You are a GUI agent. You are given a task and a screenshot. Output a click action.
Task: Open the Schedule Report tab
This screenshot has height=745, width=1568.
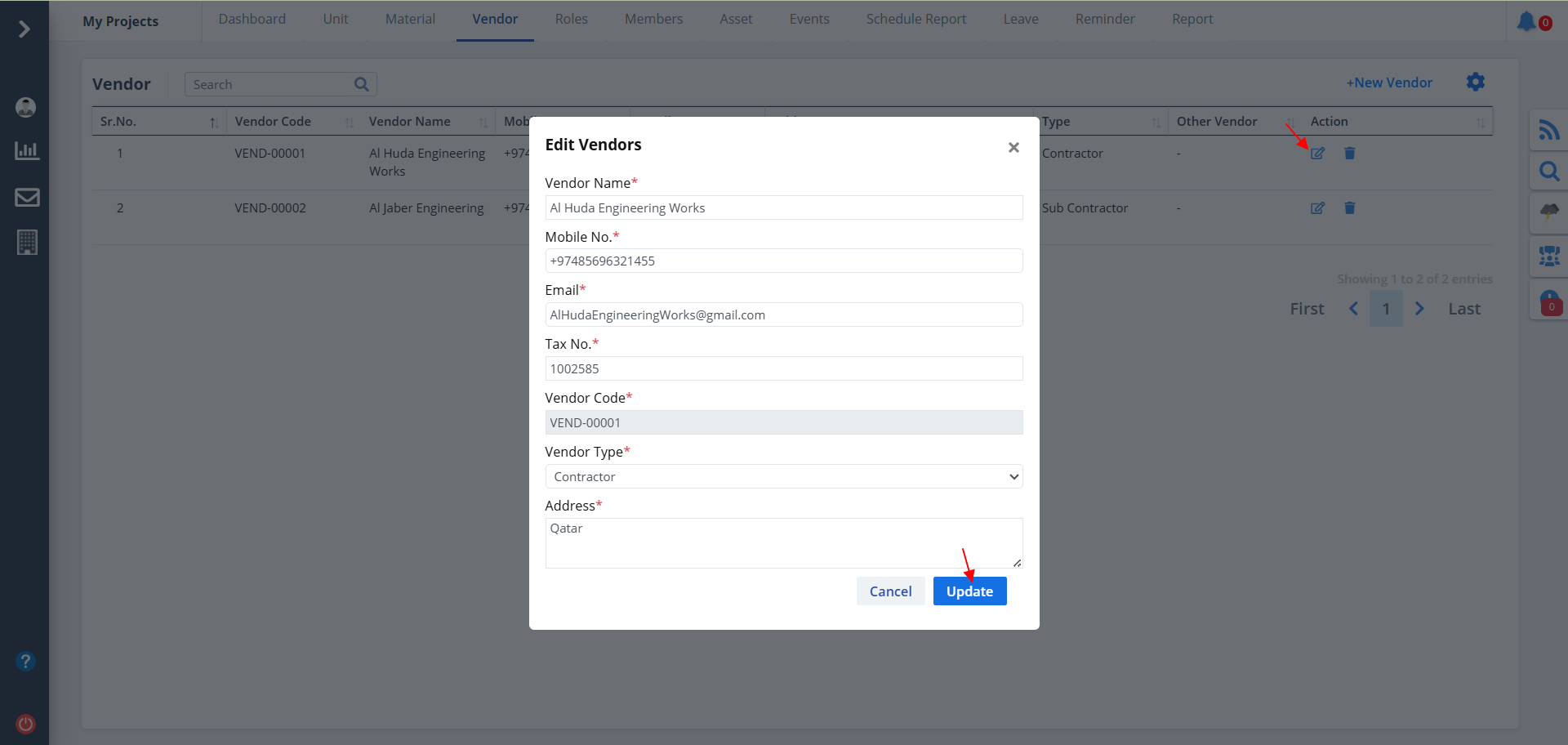tap(915, 20)
